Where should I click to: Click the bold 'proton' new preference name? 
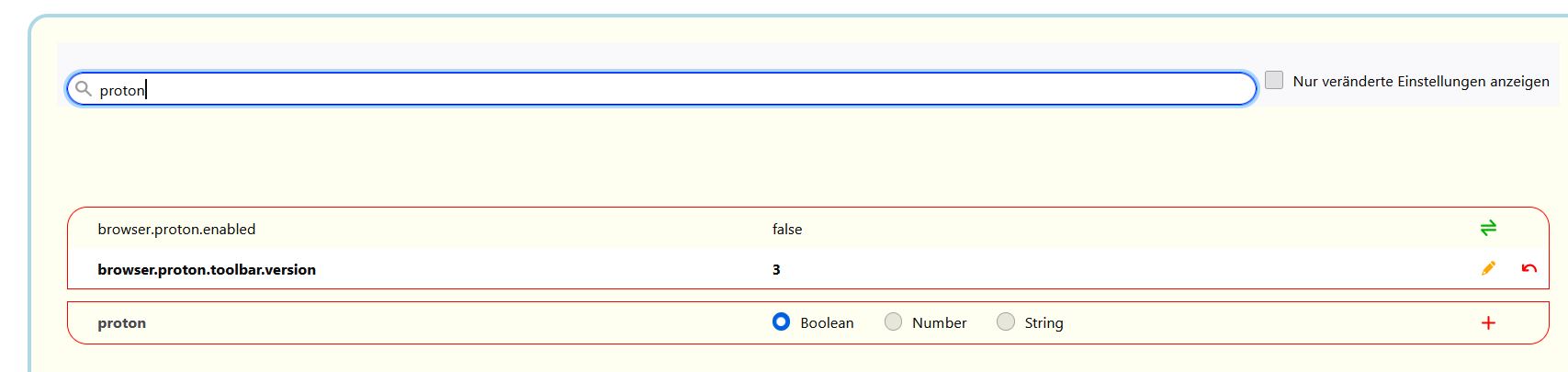pyautogui.click(x=122, y=323)
